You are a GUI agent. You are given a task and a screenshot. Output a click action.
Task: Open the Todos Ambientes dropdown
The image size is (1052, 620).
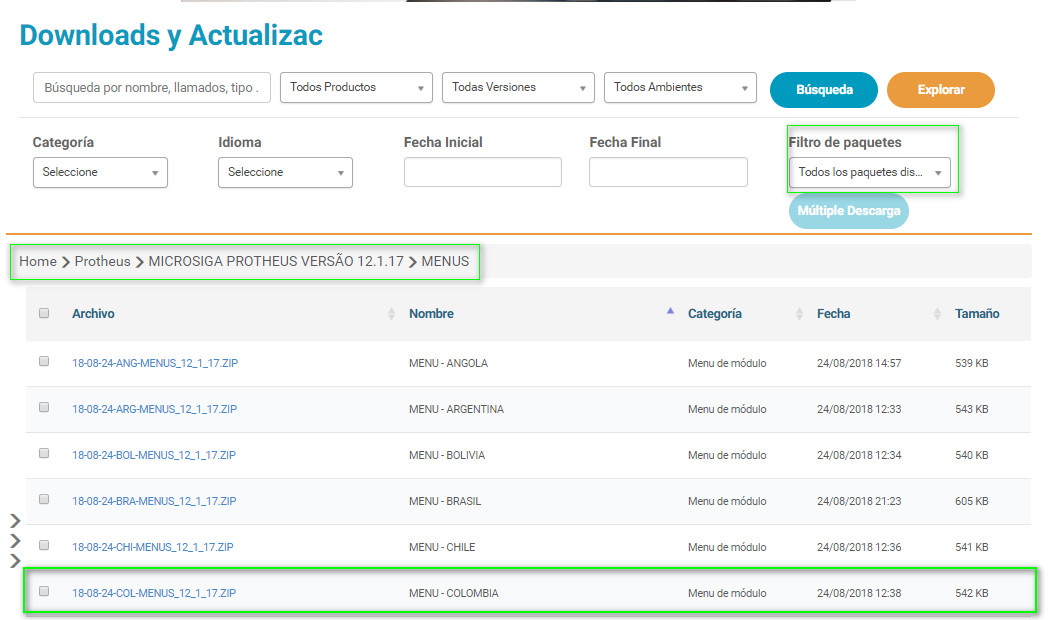[680, 88]
